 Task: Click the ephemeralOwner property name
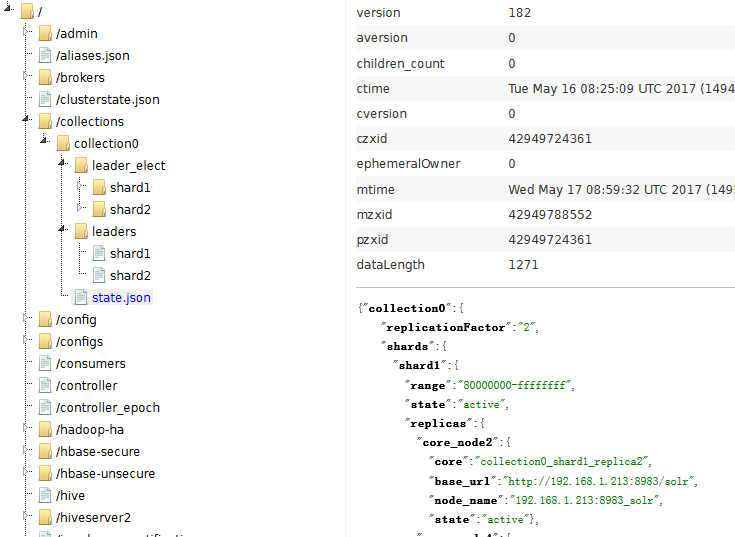click(408, 164)
